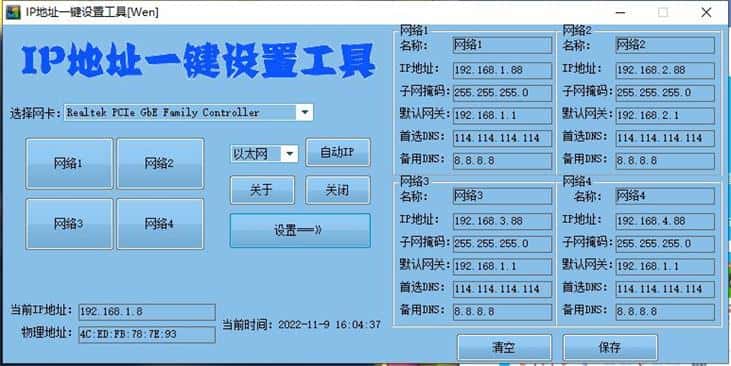Click the 自动IP button

[x=338, y=152]
